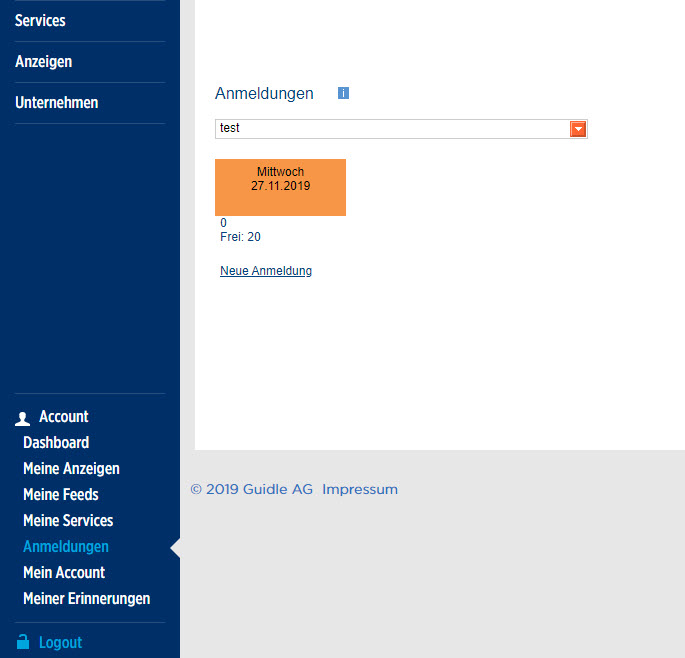Navigate to Unternehmen in the sidebar

click(x=56, y=102)
